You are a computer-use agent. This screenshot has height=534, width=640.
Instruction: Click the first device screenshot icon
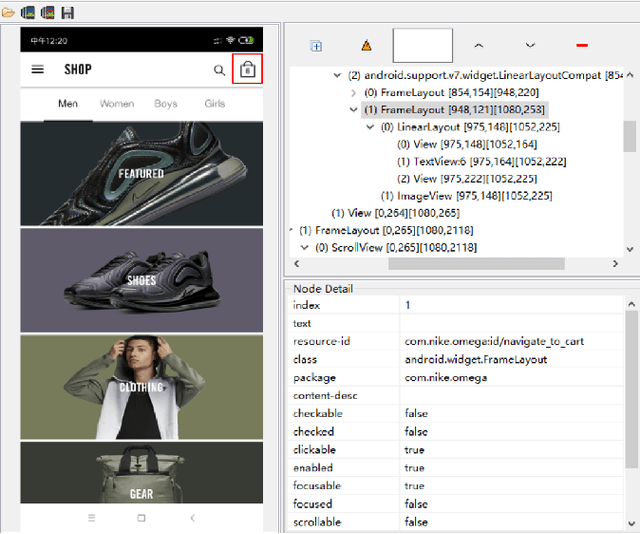tap(28, 13)
